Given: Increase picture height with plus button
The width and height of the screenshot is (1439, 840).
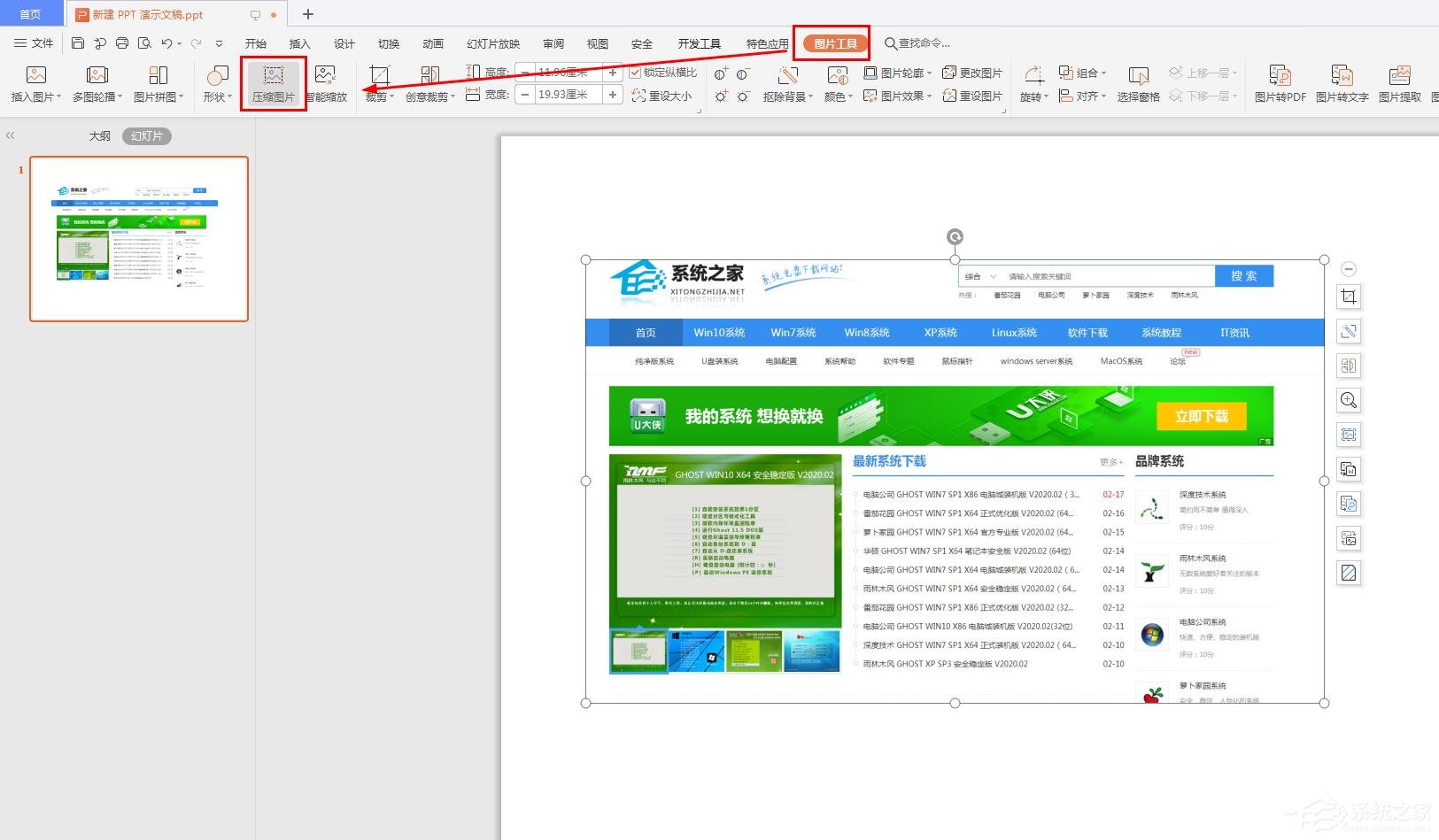Looking at the screenshot, I should [x=613, y=73].
